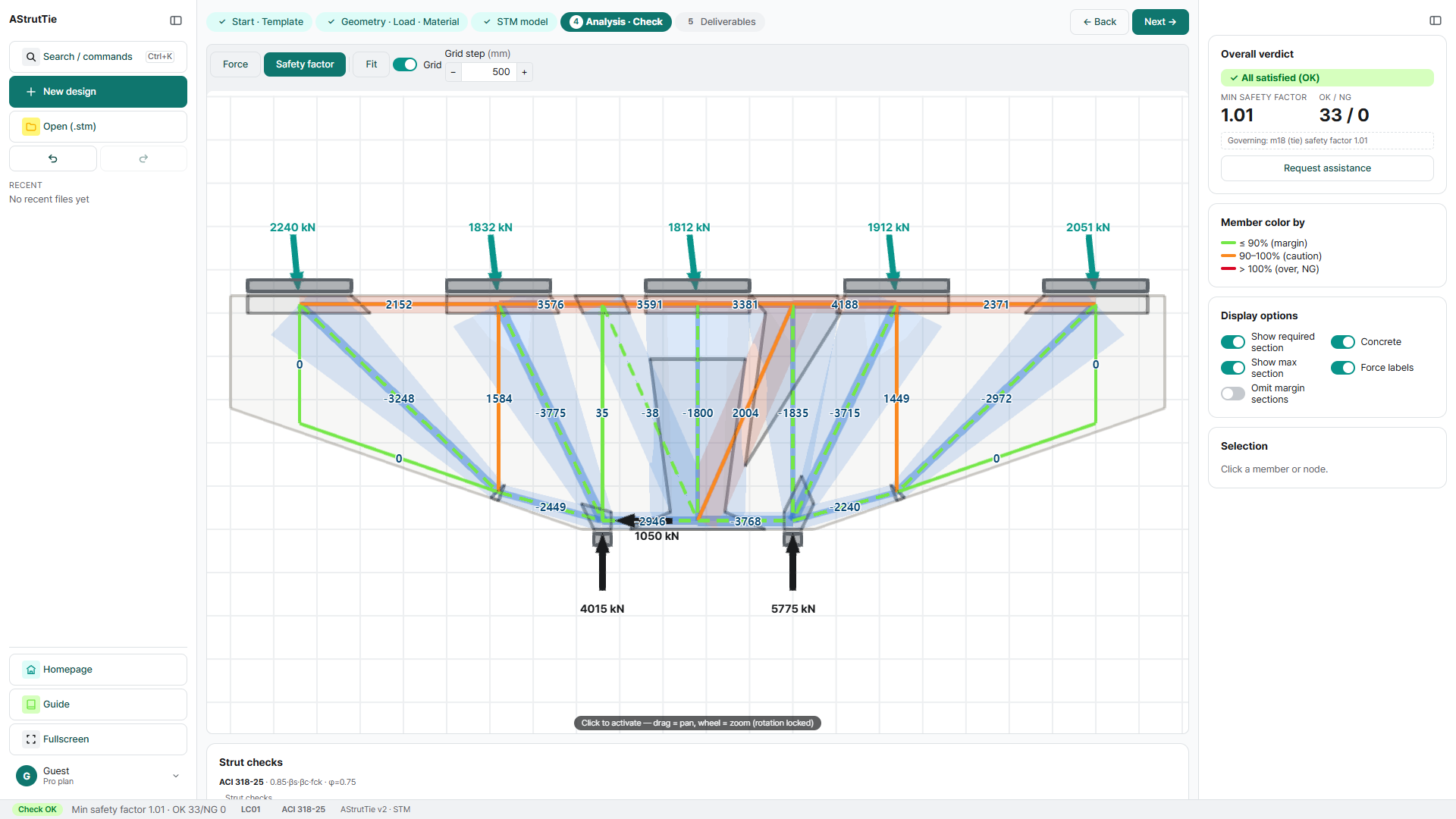The image size is (1456, 819).
Task: Enable Omit margin sections switch
Action: pos(1233,394)
